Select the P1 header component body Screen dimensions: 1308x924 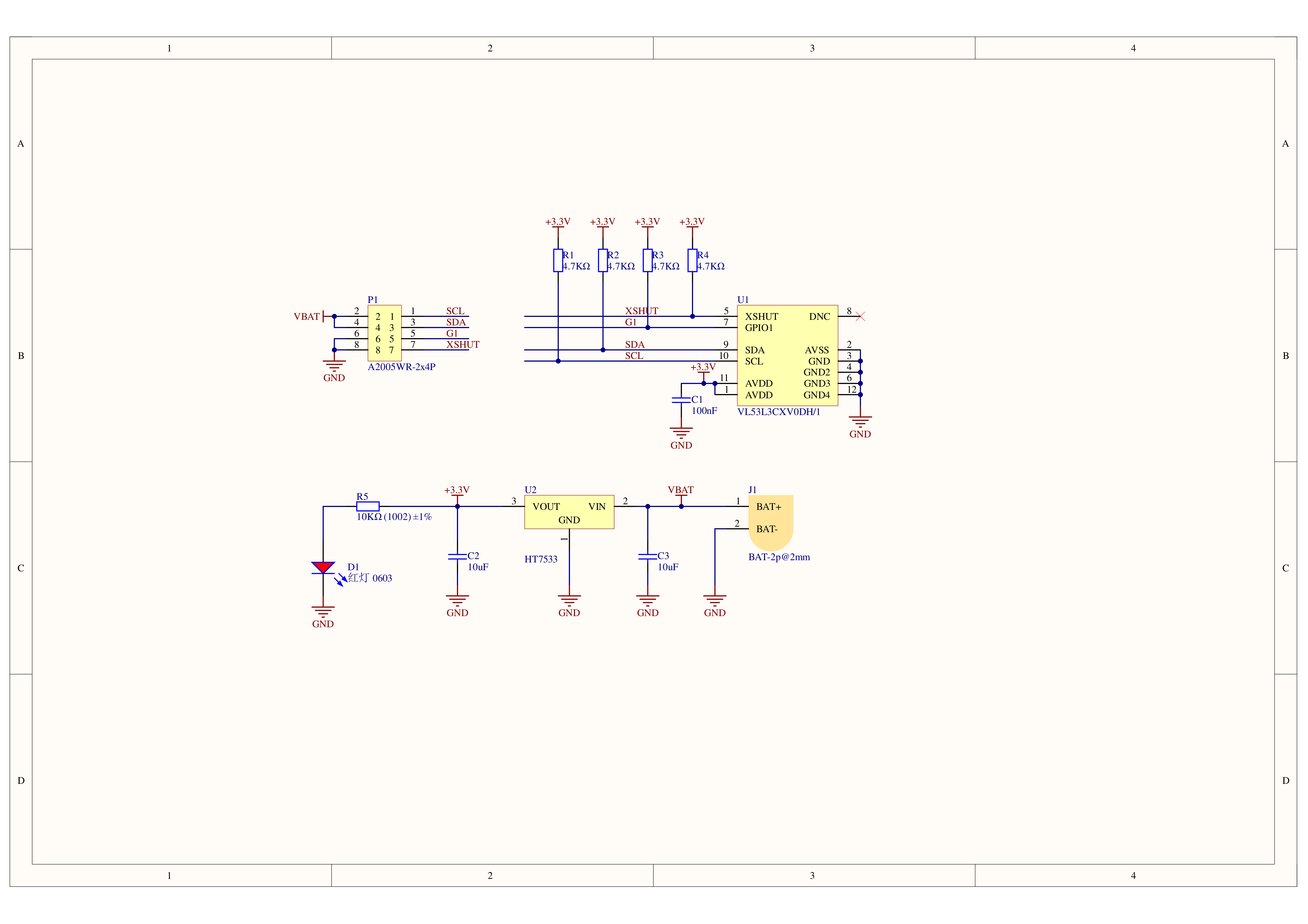[x=384, y=333]
